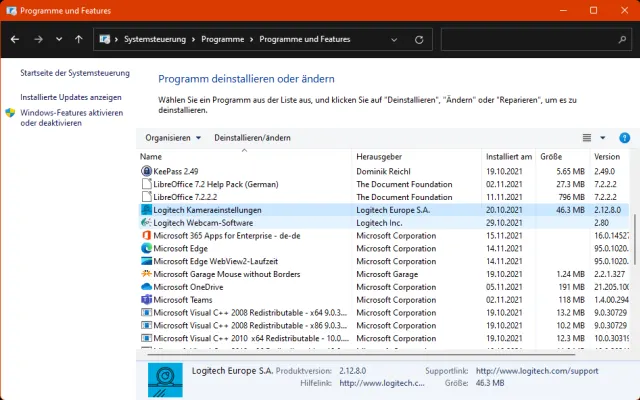
Task: Select the Microsoft Teams entry name
Action: [182, 300]
